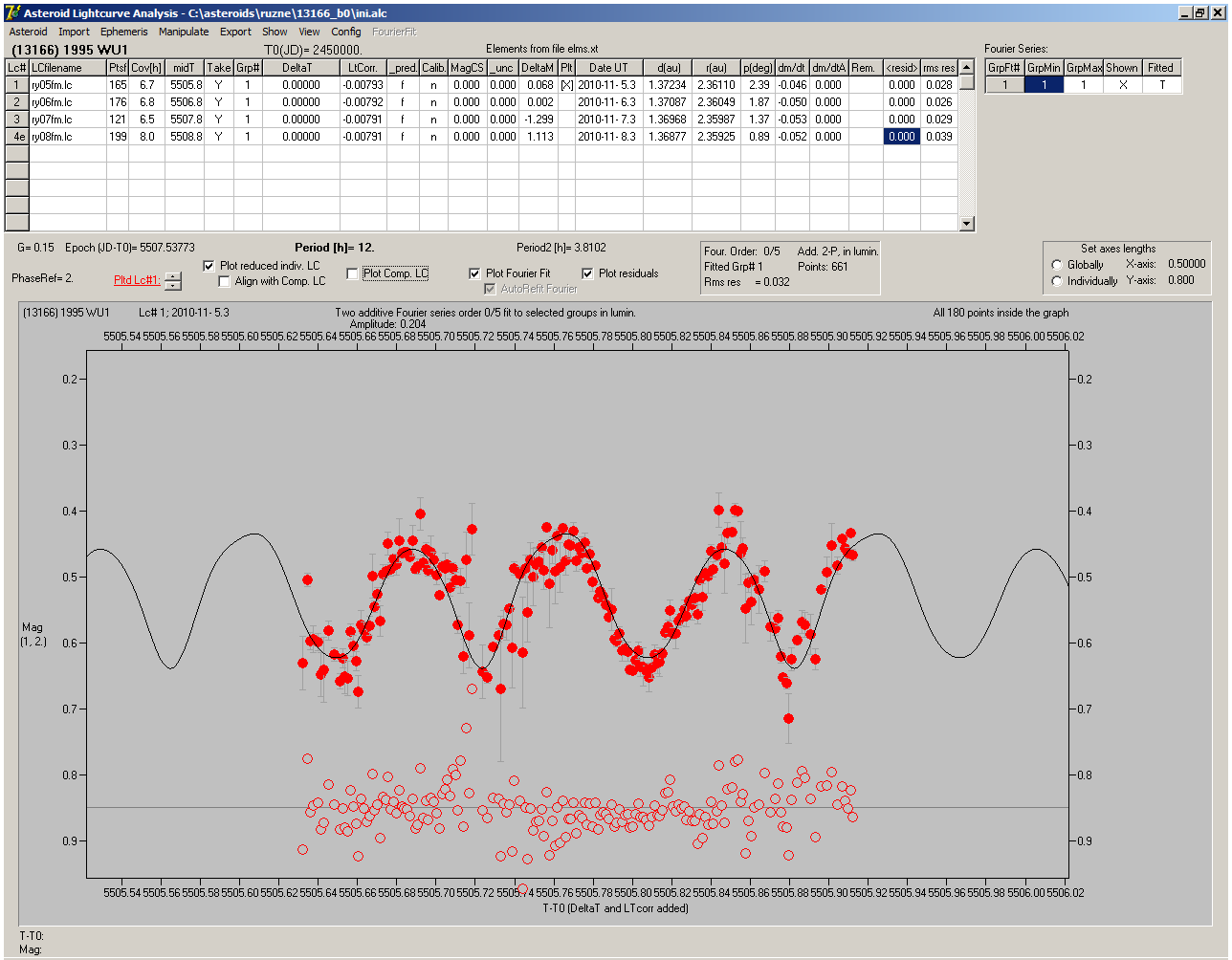Image resolution: width=1232 pixels, height=960 pixels.
Task: Select the Globally axes radio button
Action: click(1057, 265)
